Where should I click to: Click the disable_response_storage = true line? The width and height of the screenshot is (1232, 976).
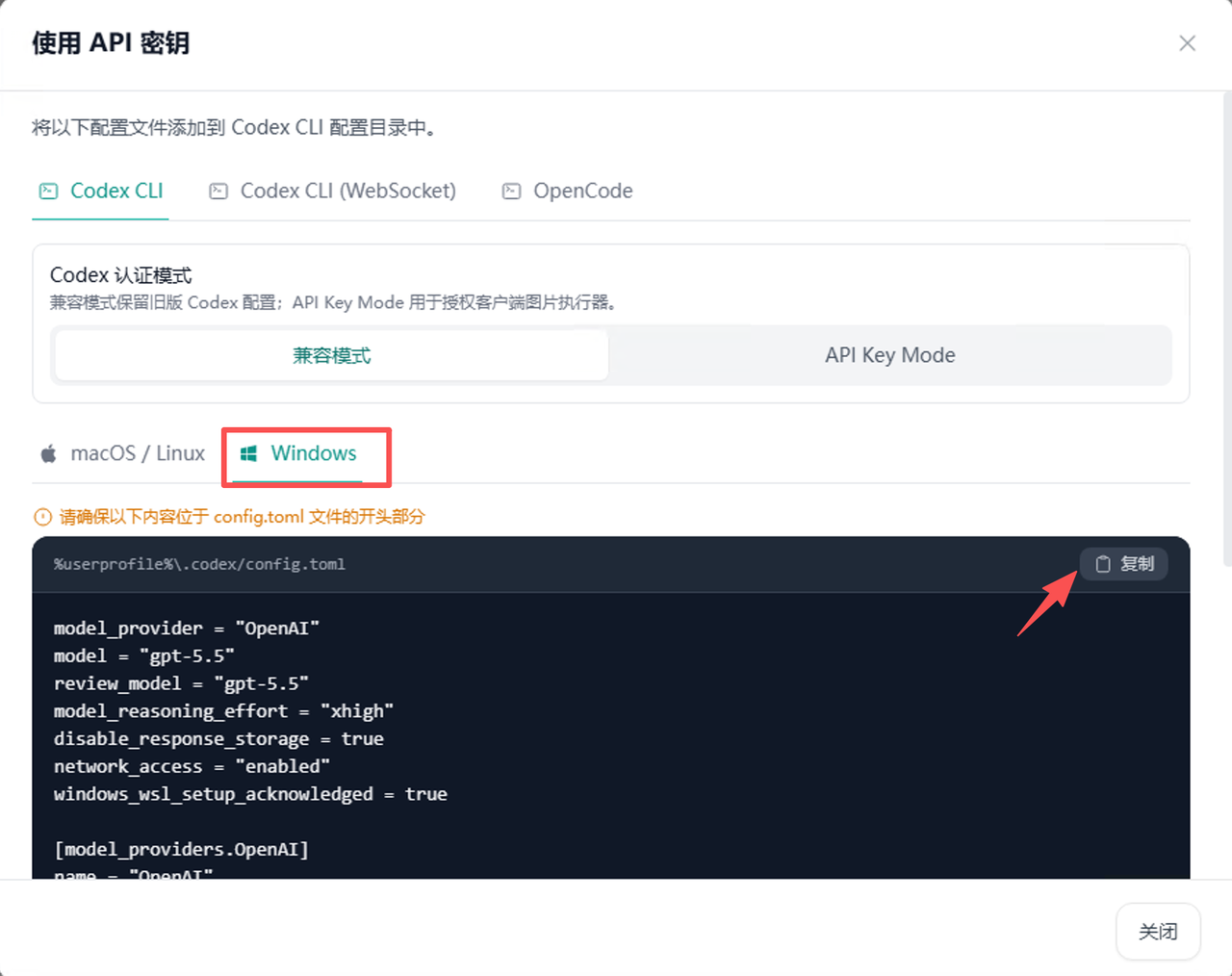(x=218, y=739)
